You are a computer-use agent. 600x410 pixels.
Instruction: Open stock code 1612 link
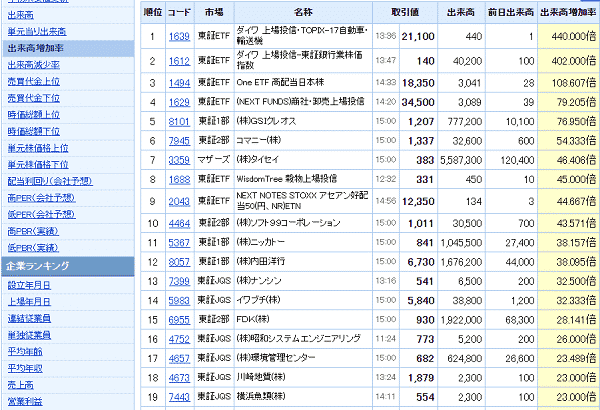pyautogui.click(x=179, y=61)
